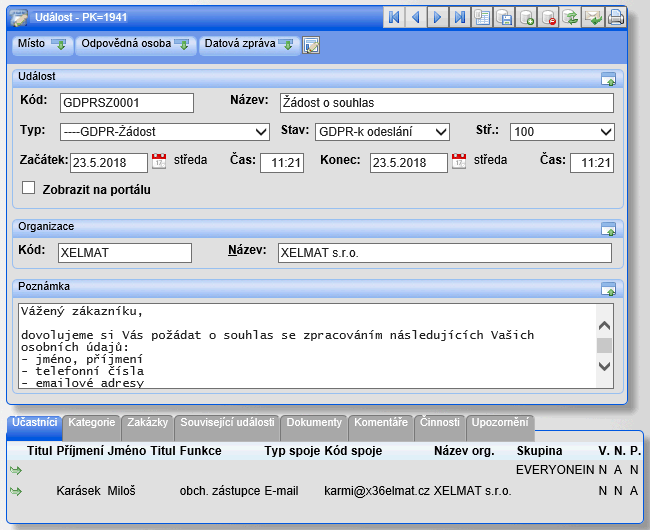Enable the Zobrazit na portálu checkbox
This screenshot has height=530, width=650.
coord(28,187)
